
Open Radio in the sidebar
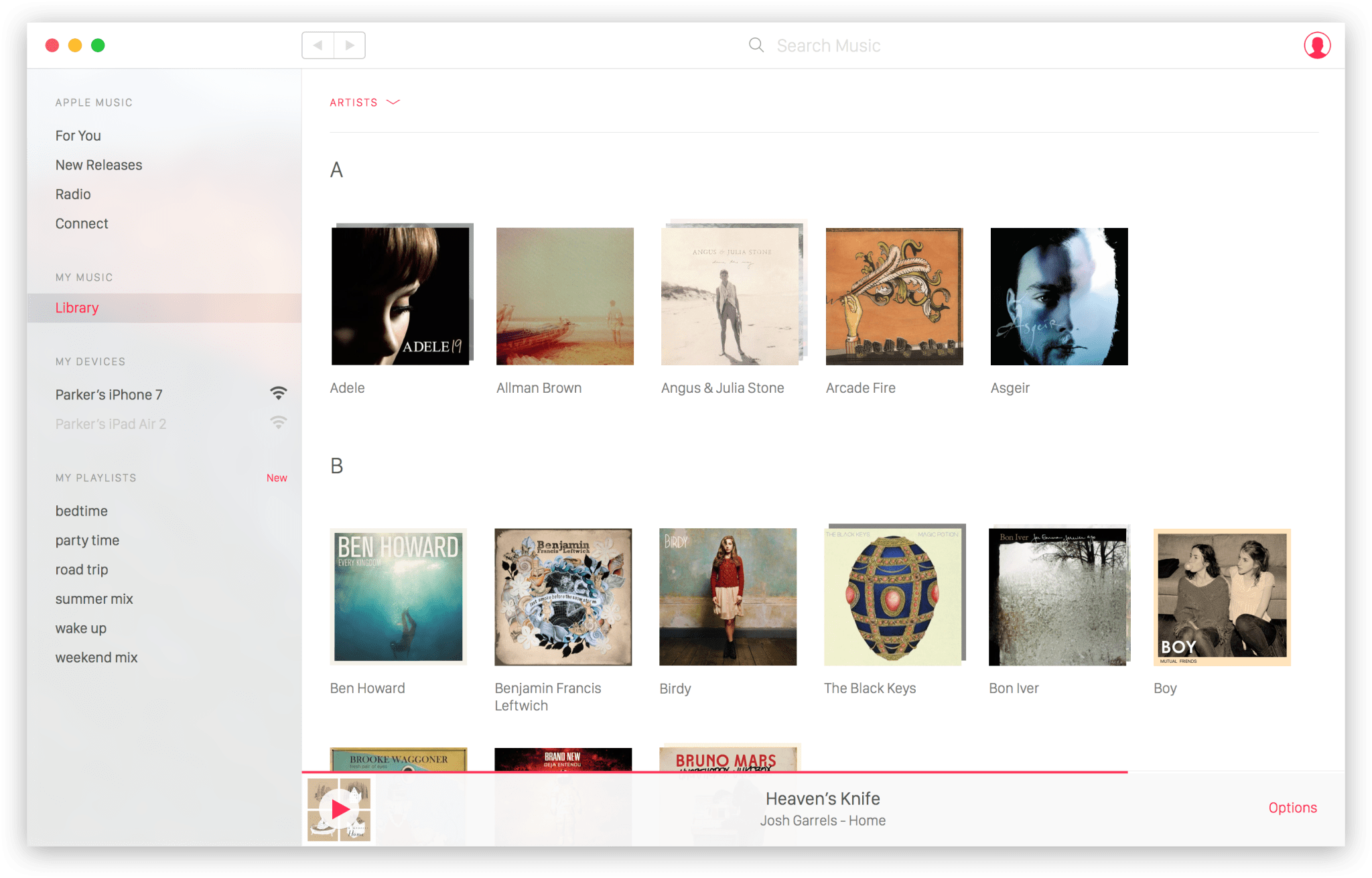click(x=73, y=194)
